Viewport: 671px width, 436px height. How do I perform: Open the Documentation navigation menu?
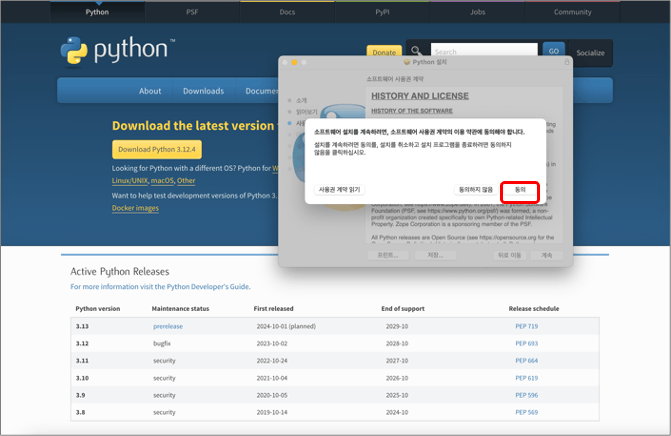[x=261, y=91]
